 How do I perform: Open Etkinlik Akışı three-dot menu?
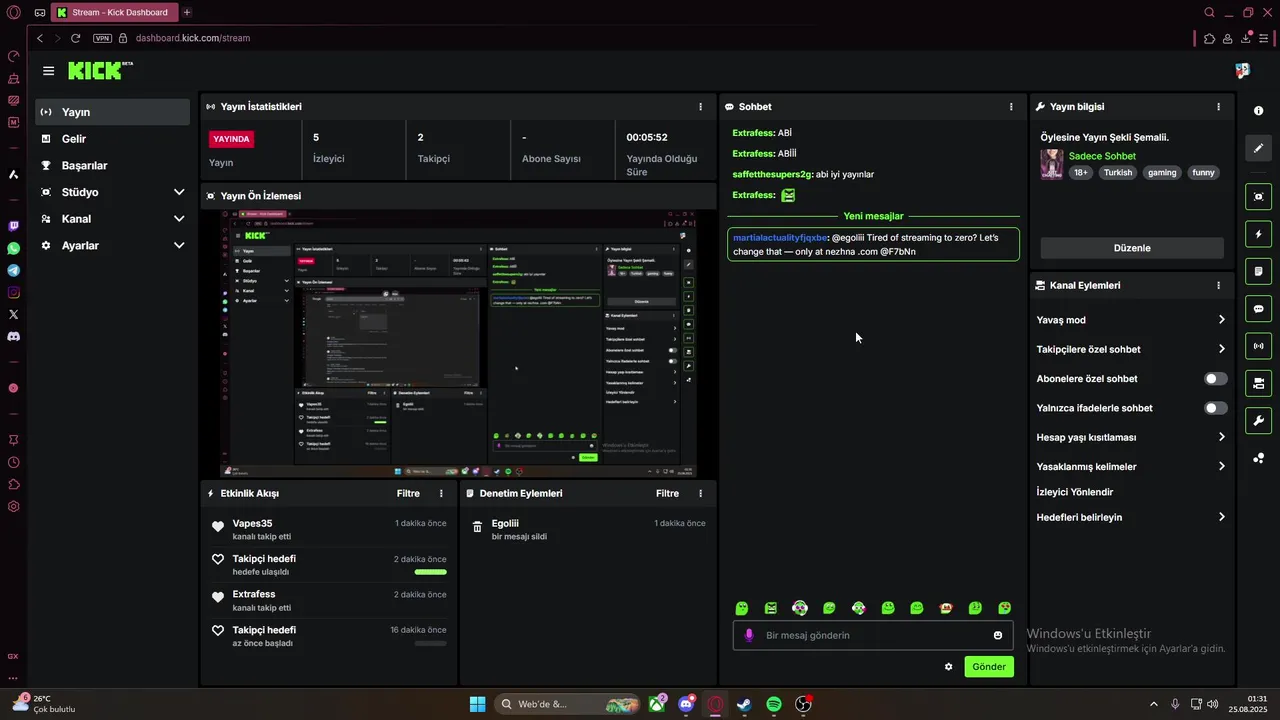point(441,493)
